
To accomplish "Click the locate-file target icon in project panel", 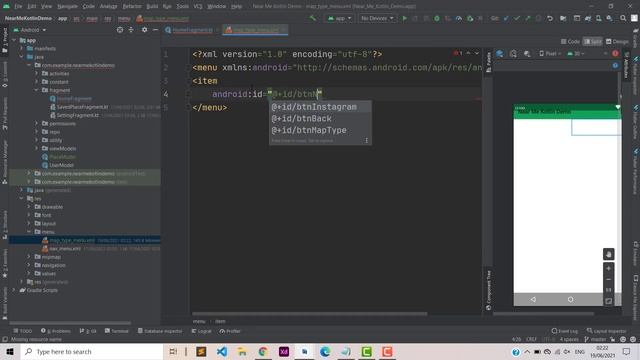I will (x=120, y=30).
